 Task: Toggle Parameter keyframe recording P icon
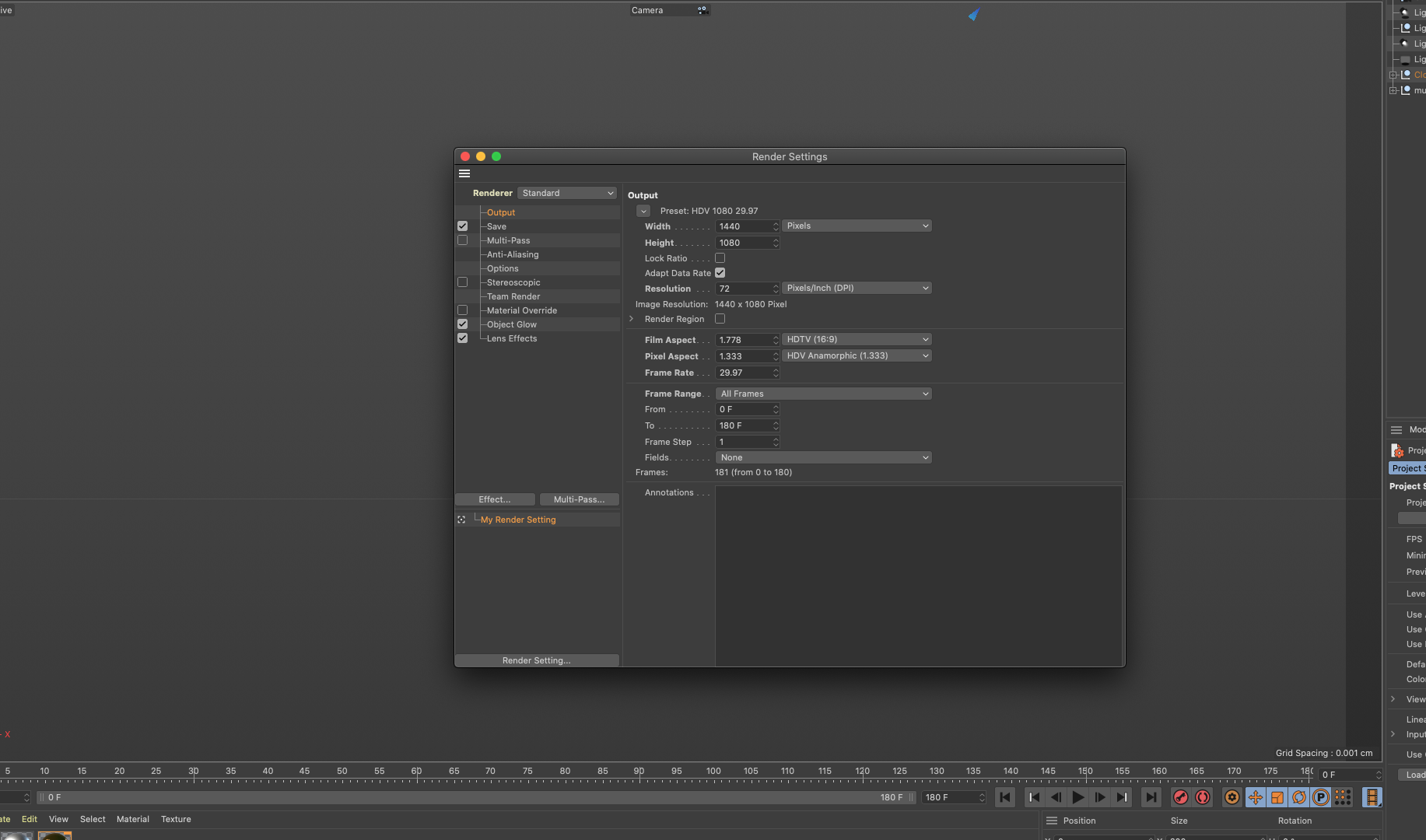pos(1321,797)
